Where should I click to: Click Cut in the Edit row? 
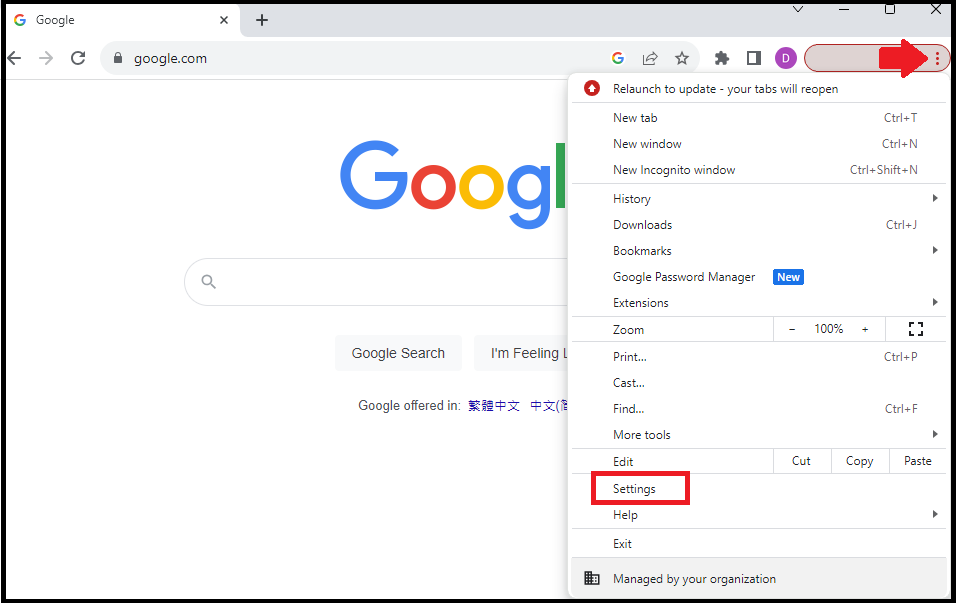[802, 461]
